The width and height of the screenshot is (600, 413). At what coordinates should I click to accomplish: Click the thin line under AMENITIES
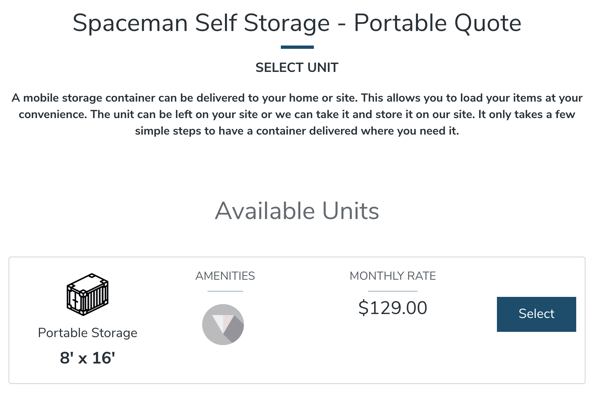pos(225,291)
